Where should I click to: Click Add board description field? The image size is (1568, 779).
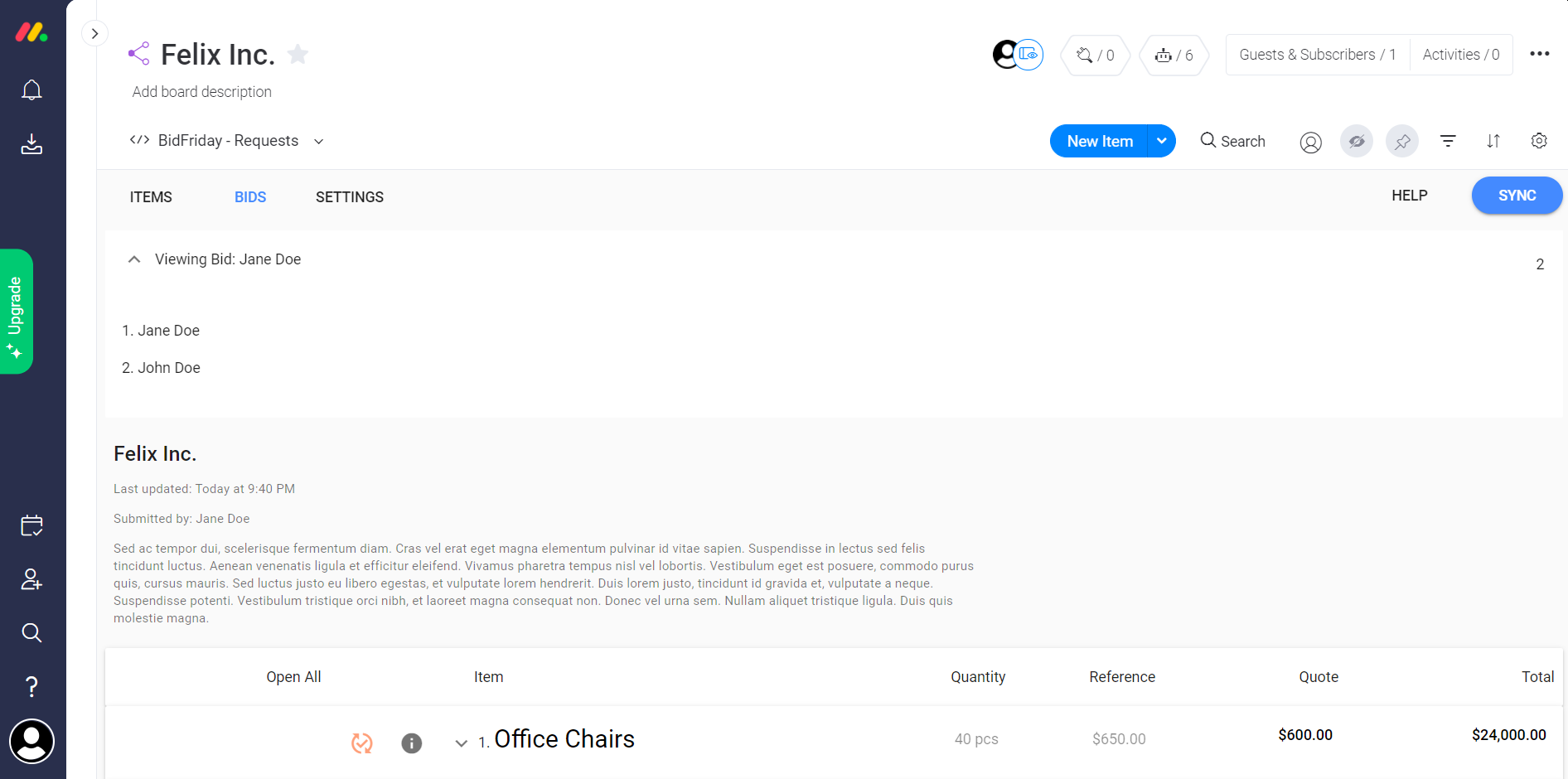pos(202,92)
